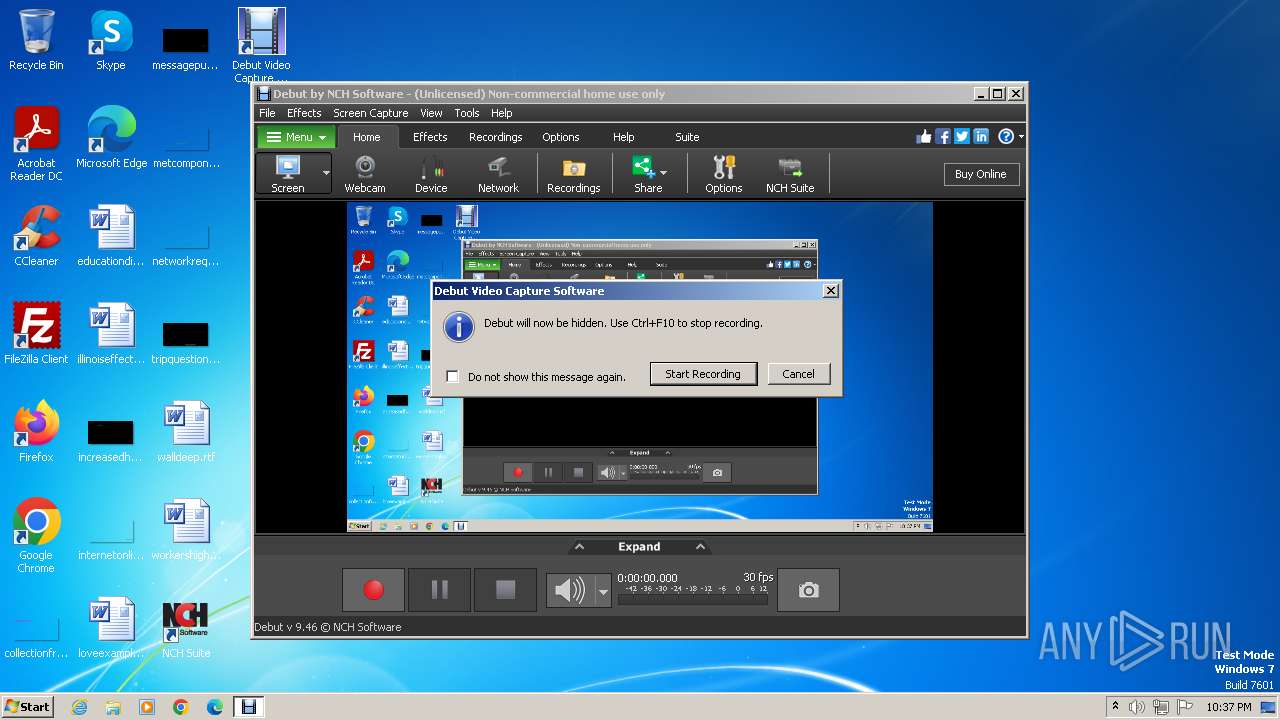This screenshot has width=1280, height=720.
Task: Click the LinkedIn share icon
Action: [981, 137]
